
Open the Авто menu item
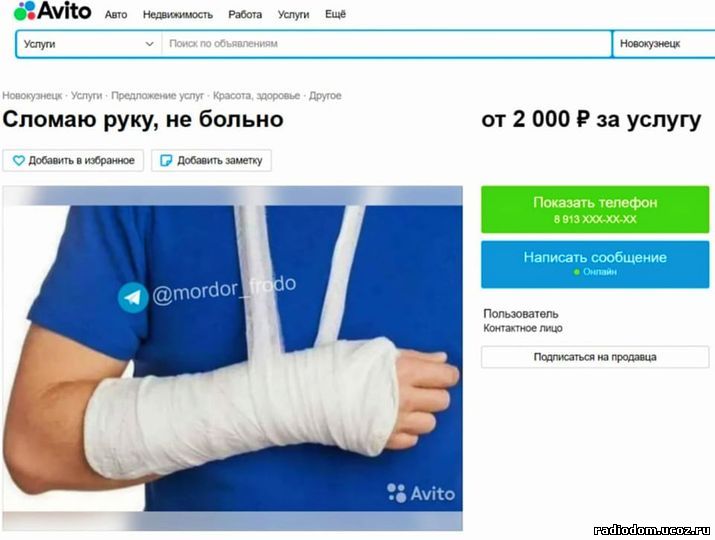[x=116, y=15]
